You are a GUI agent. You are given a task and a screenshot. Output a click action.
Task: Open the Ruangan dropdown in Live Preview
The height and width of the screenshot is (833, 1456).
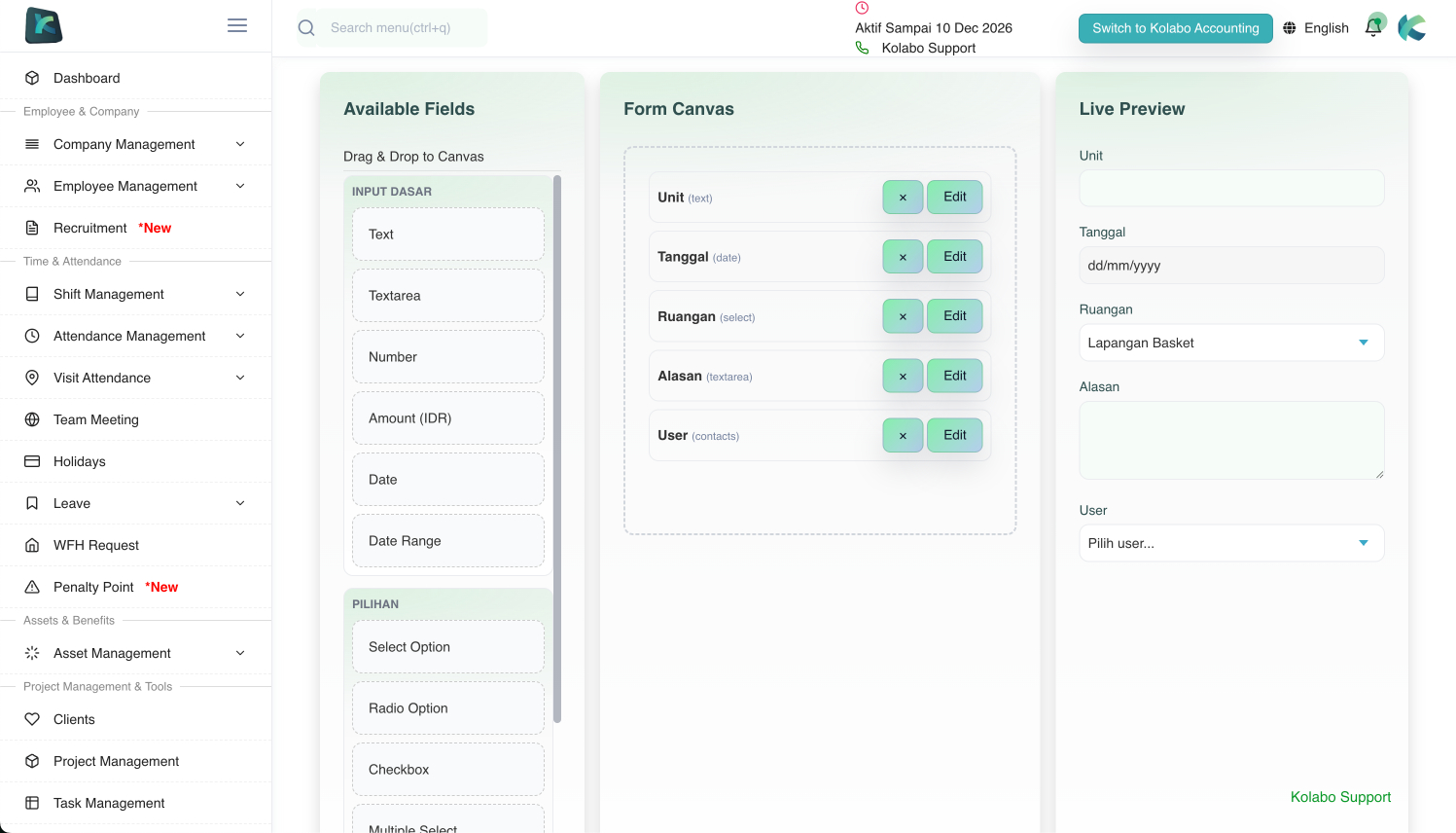(x=1230, y=343)
